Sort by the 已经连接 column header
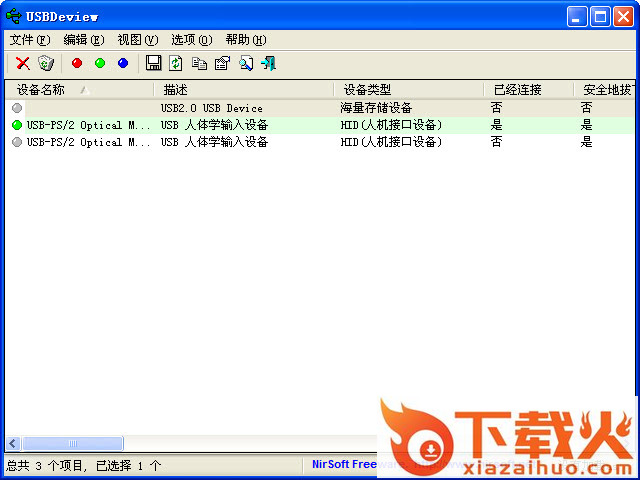This screenshot has height=480, width=640. coord(529,90)
